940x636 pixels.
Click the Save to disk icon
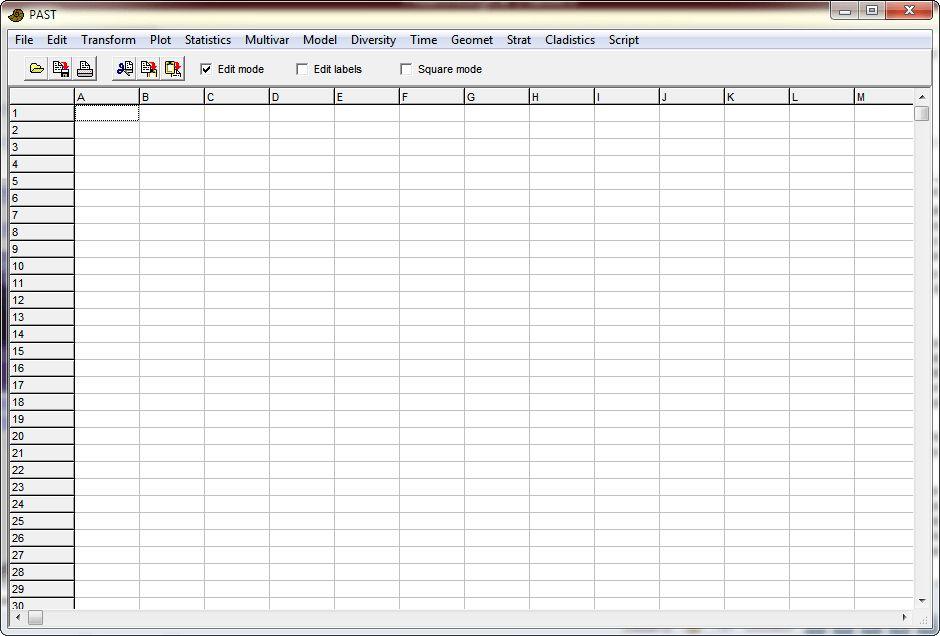(x=61, y=69)
